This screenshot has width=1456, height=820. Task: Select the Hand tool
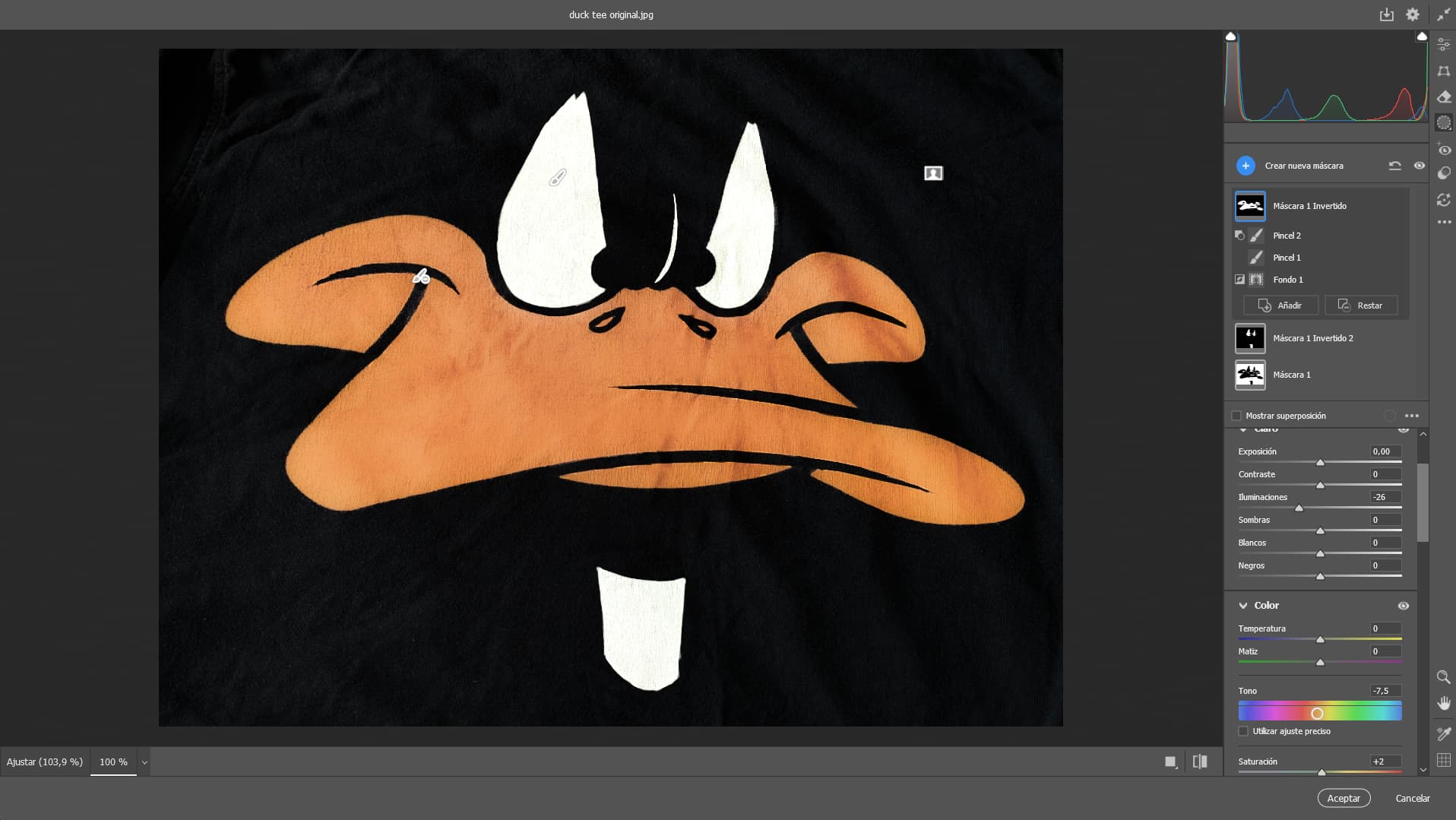(x=1444, y=703)
